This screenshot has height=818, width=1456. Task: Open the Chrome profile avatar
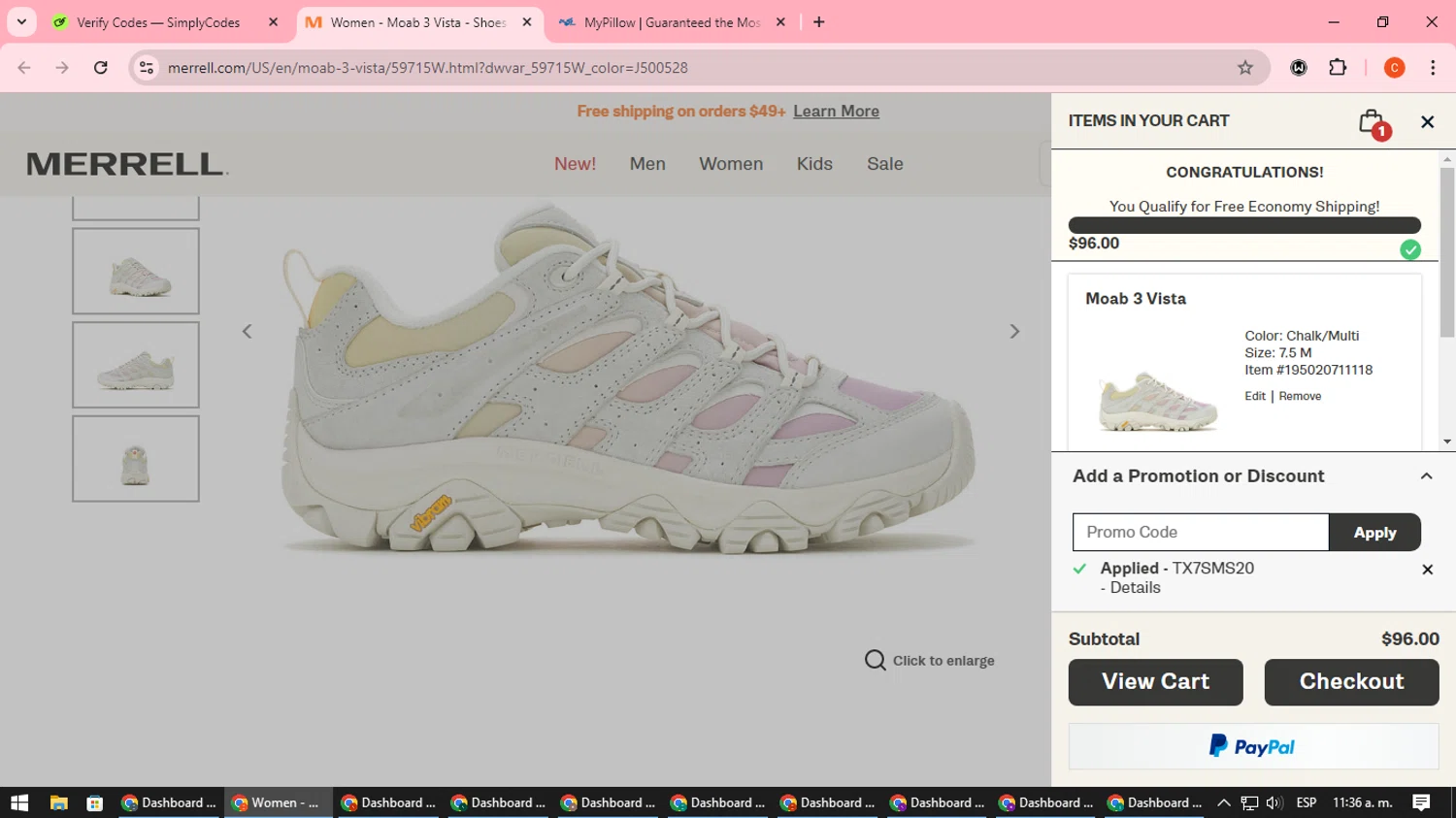[x=1394, y=68]
